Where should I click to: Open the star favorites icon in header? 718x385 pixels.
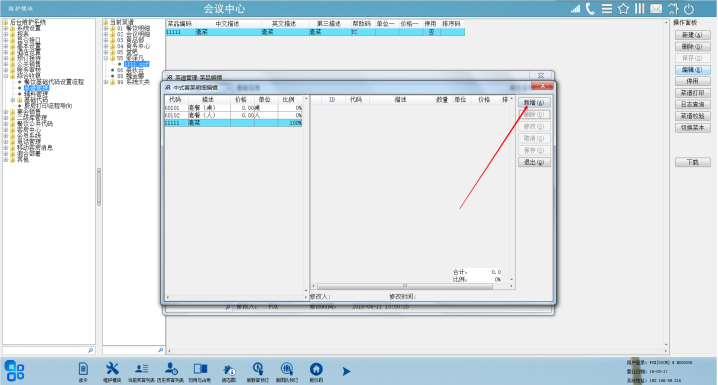click(623, 9)
